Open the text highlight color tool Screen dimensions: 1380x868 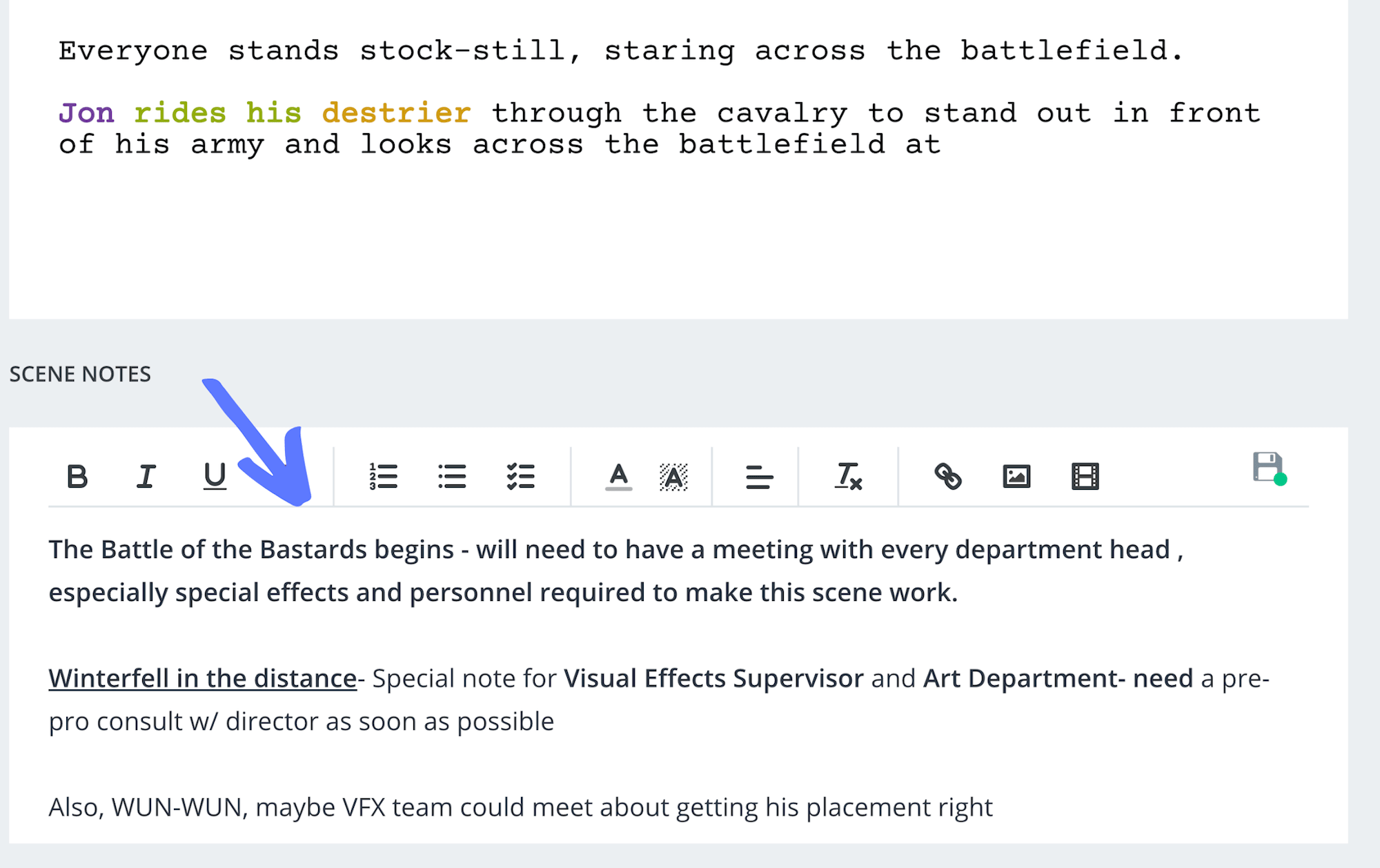(x=673, y=476)
